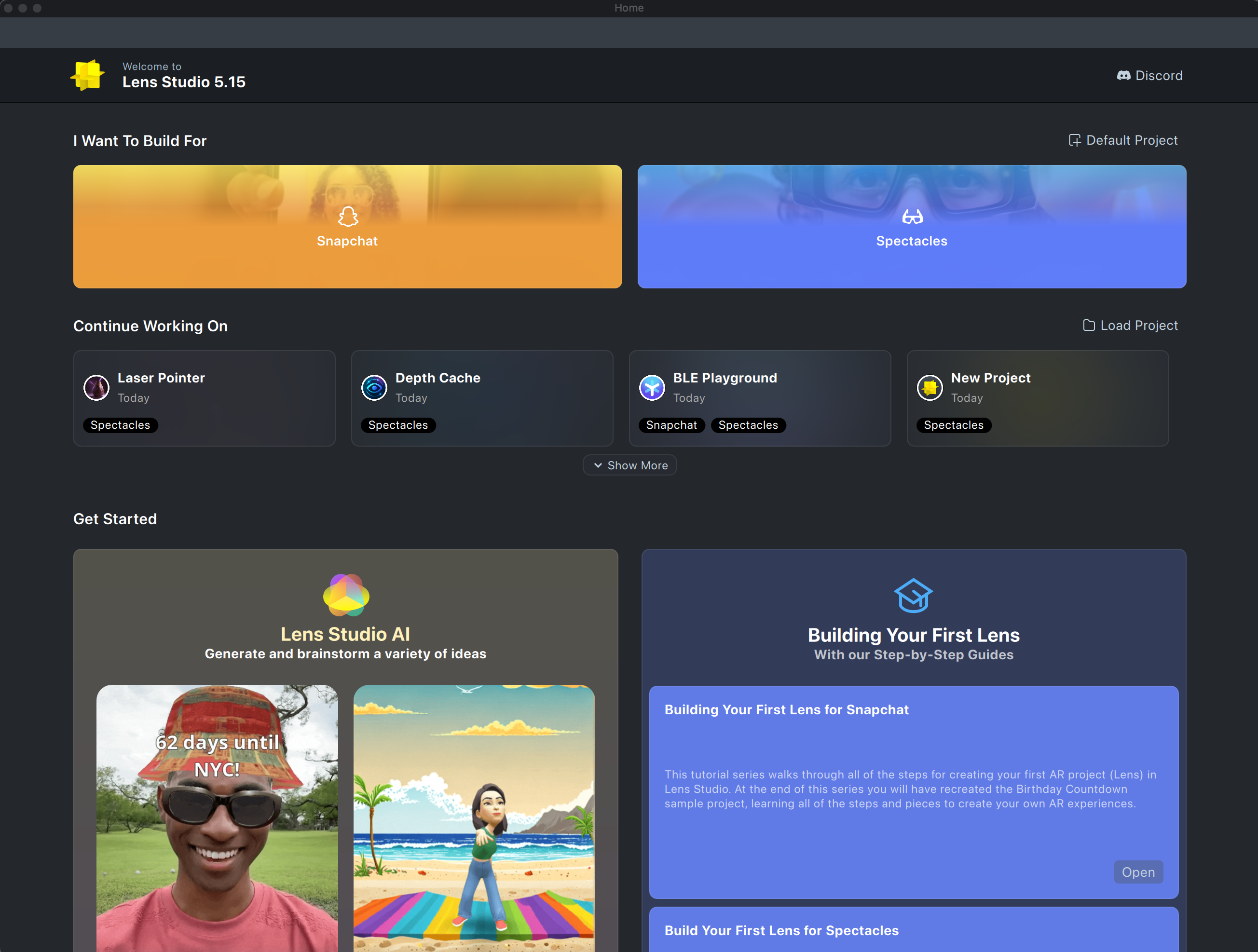Click the Laser Pointer project icon
The image size is (1258, 952).
tap(96, 388)
